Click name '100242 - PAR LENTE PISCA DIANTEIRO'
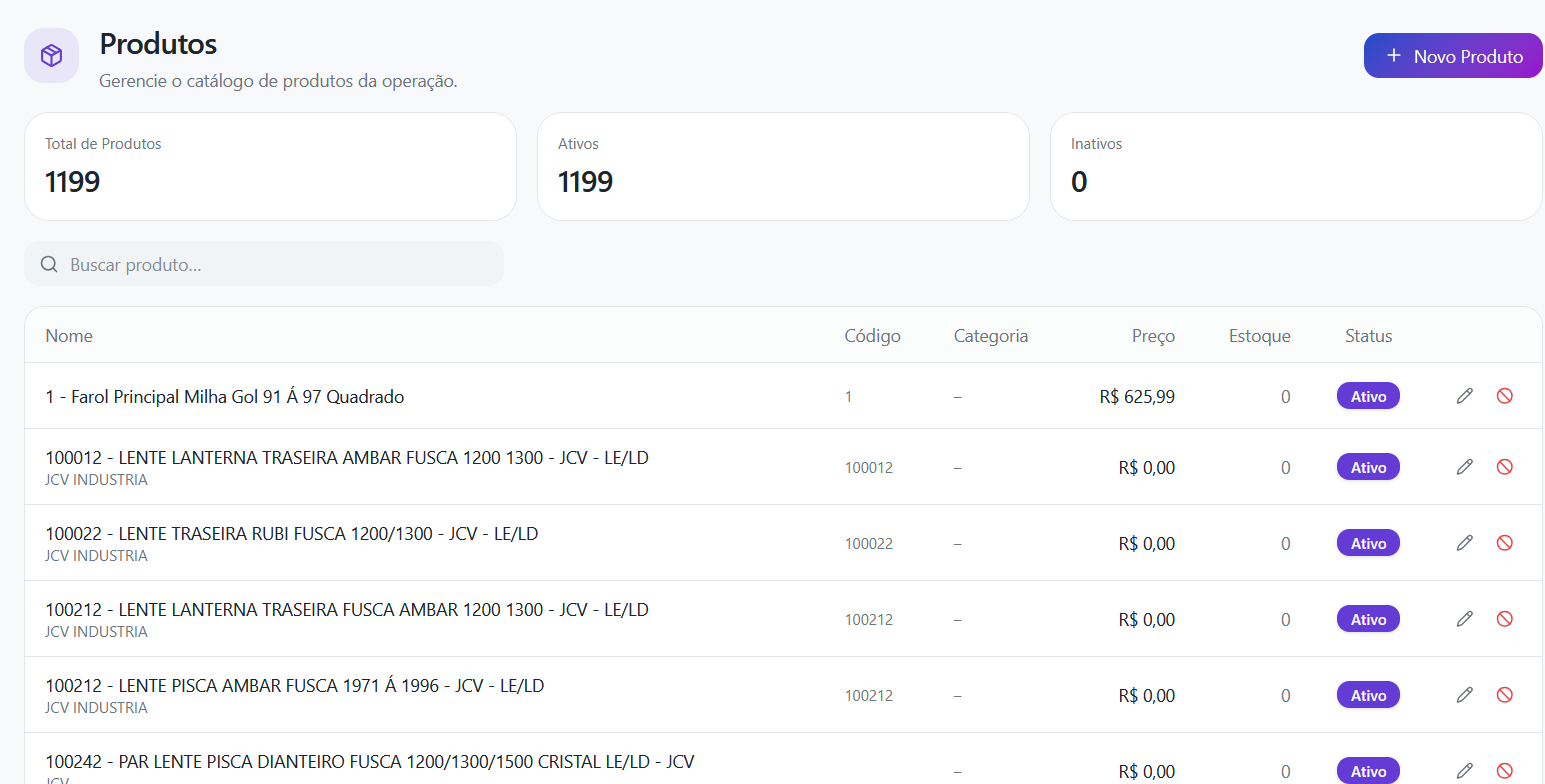This screenshot has width=1545, height=784. coord(370,762)
